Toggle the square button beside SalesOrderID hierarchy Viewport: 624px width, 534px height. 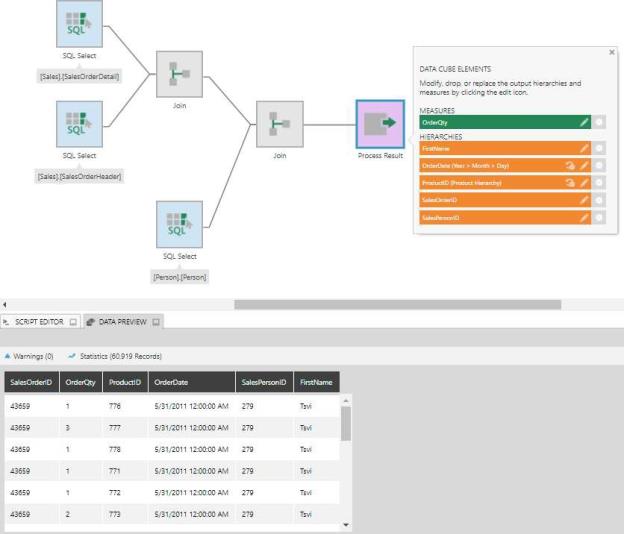click(599, 200)
